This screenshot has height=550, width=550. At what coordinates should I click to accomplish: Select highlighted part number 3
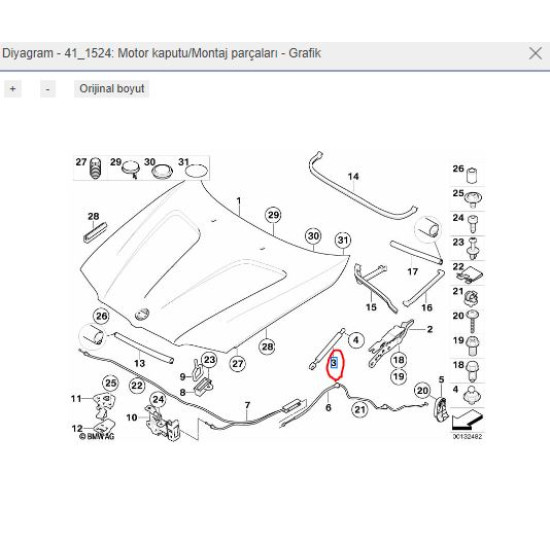click(x=334, y=363)
